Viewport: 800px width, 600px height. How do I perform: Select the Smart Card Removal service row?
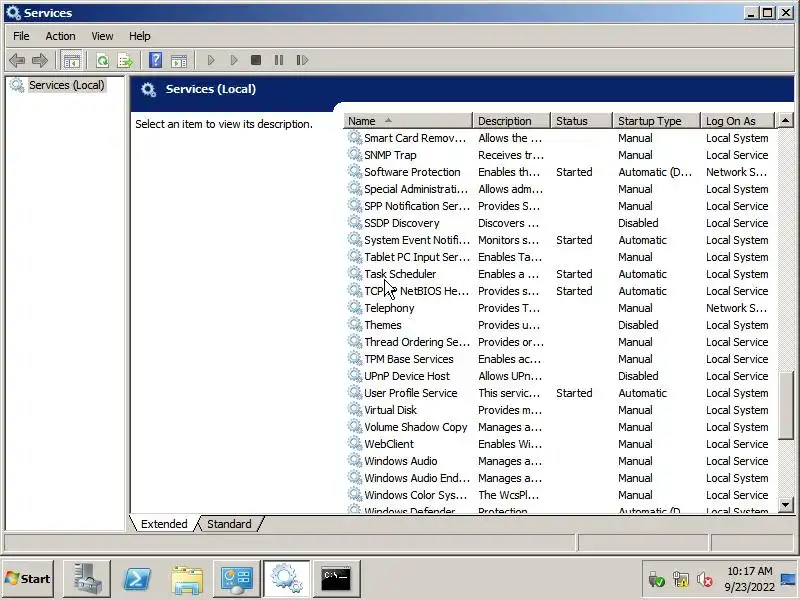[x=558, y=138]
